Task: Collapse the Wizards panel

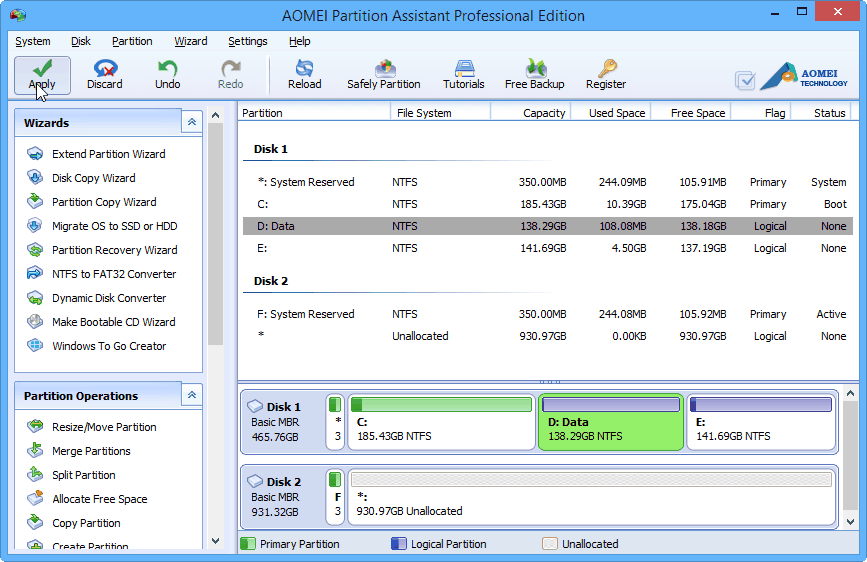Action: (x=192, y=122)
